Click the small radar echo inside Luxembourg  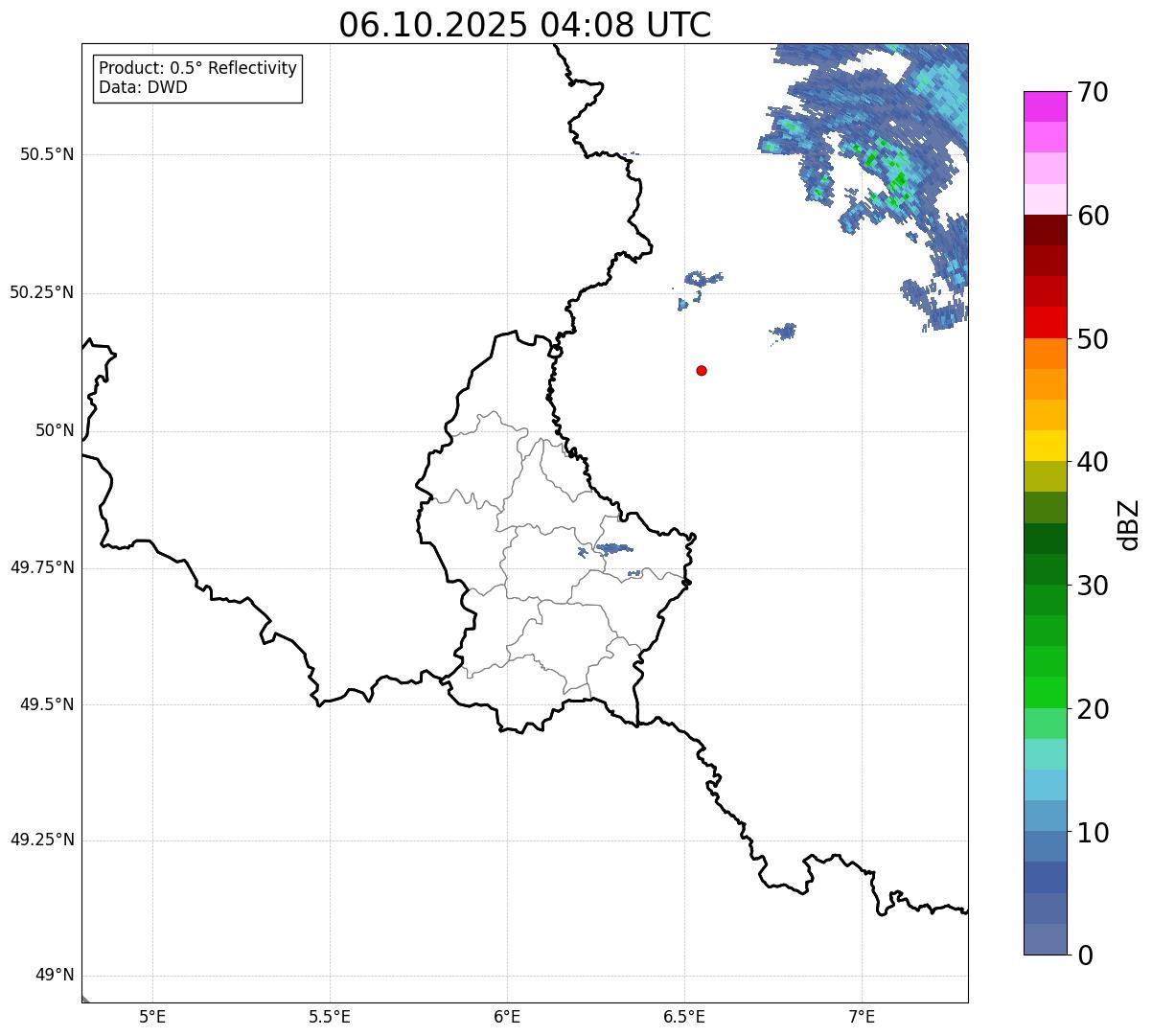[613, 549]
